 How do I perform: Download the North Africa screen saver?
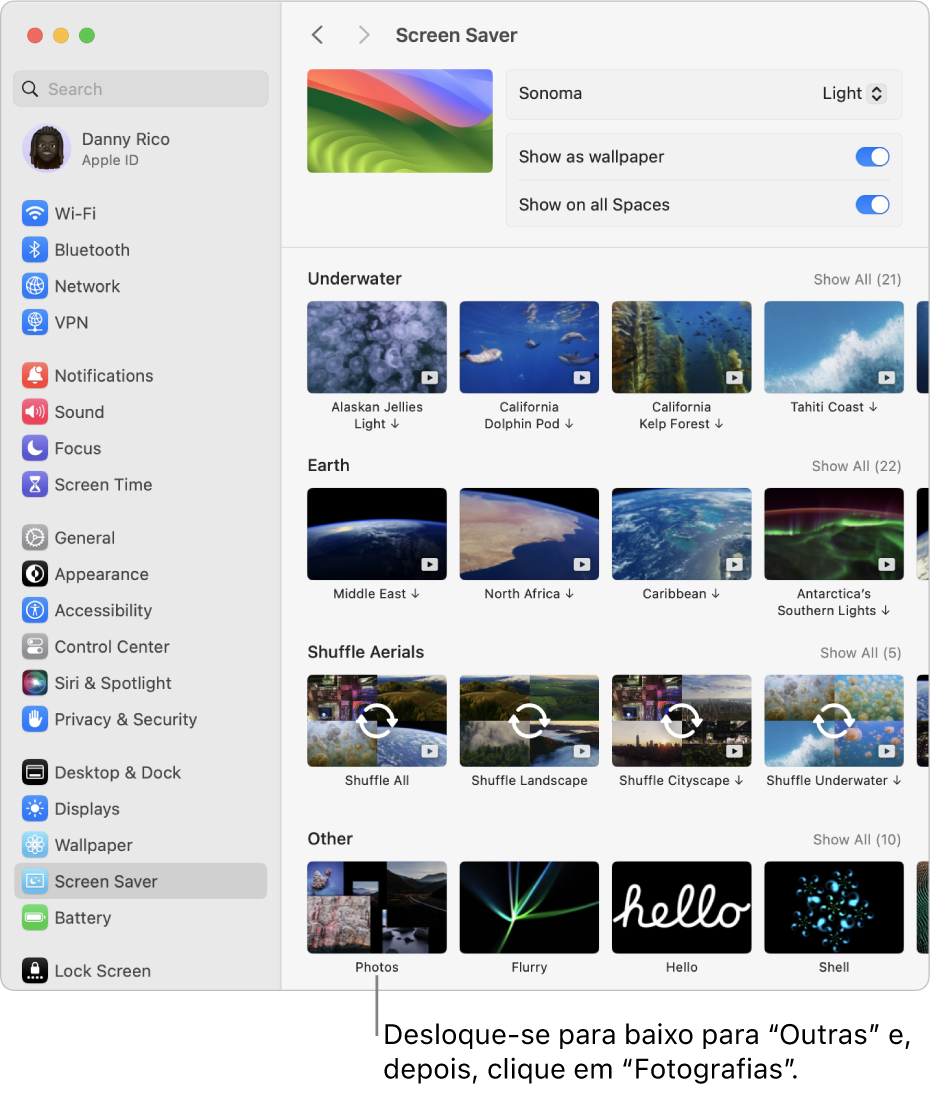click(x=568, y=593)
